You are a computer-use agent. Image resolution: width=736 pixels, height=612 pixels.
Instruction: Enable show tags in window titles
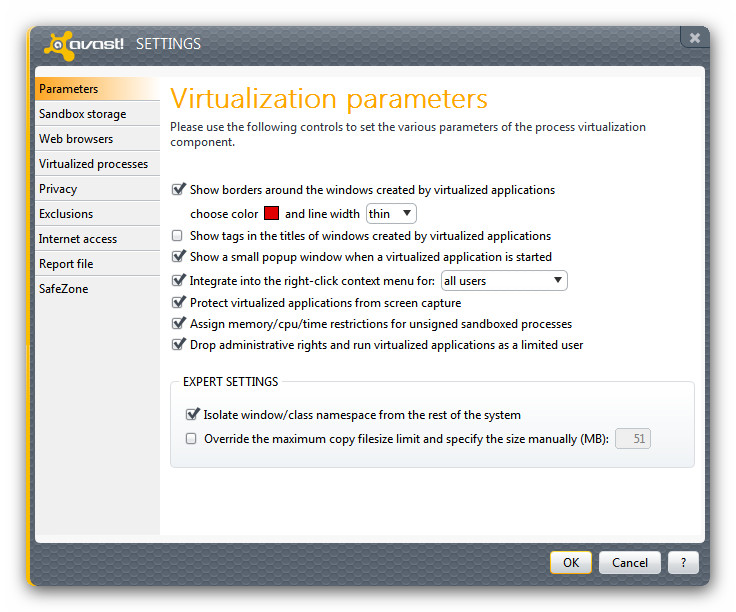coord(178,236)
